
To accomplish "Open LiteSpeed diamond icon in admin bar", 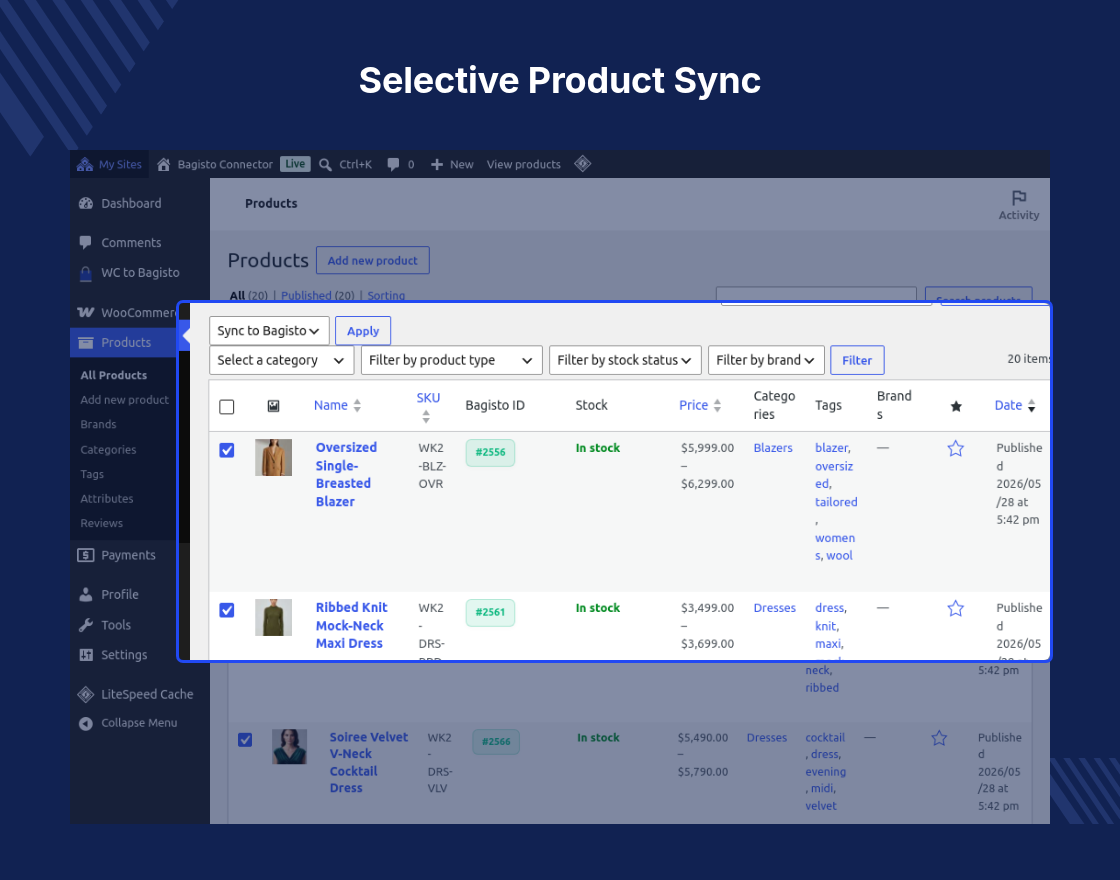I will [x=583, y=164].
